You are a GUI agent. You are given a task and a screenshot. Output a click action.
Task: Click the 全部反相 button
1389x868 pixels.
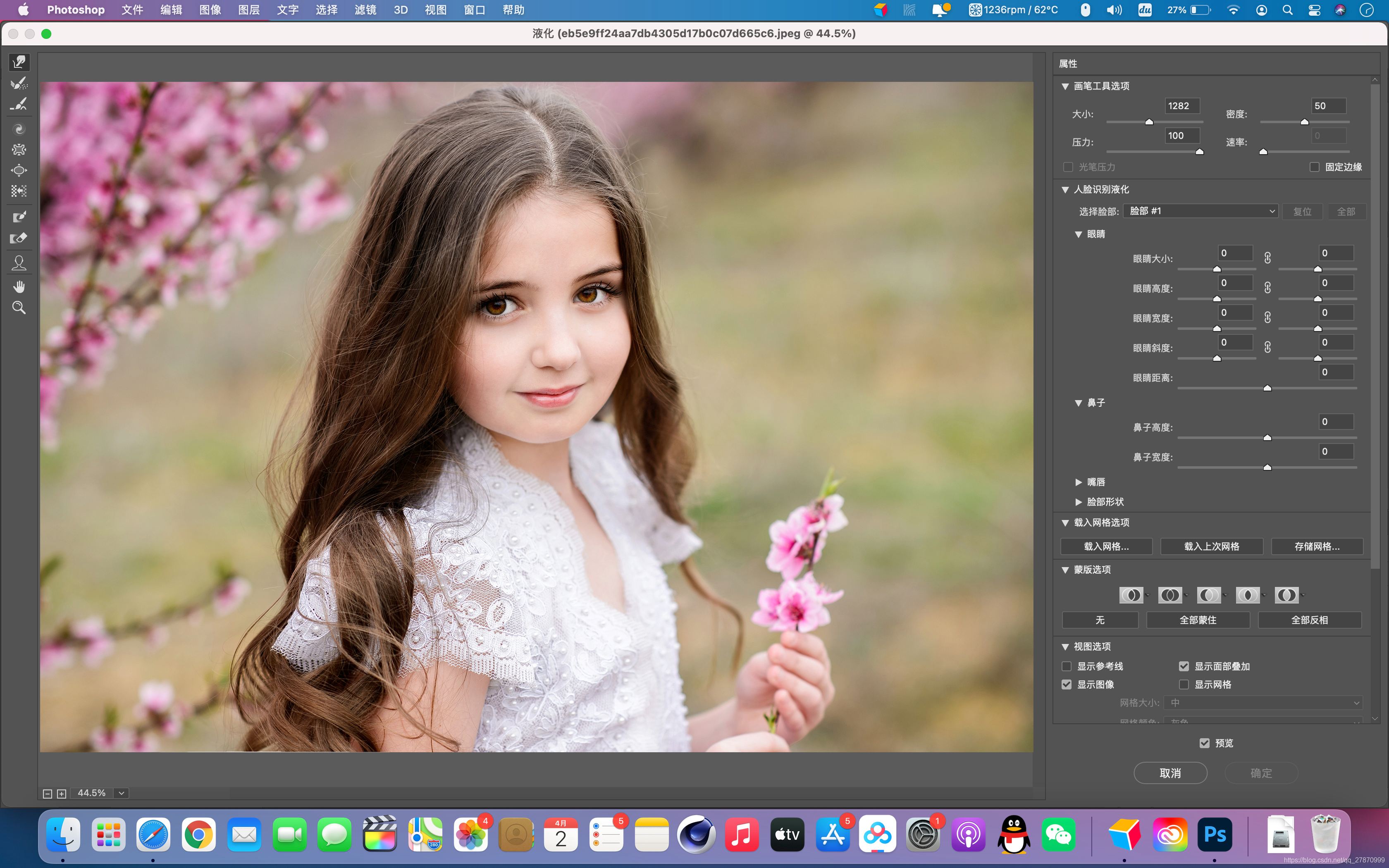[x=1309, y=620]
